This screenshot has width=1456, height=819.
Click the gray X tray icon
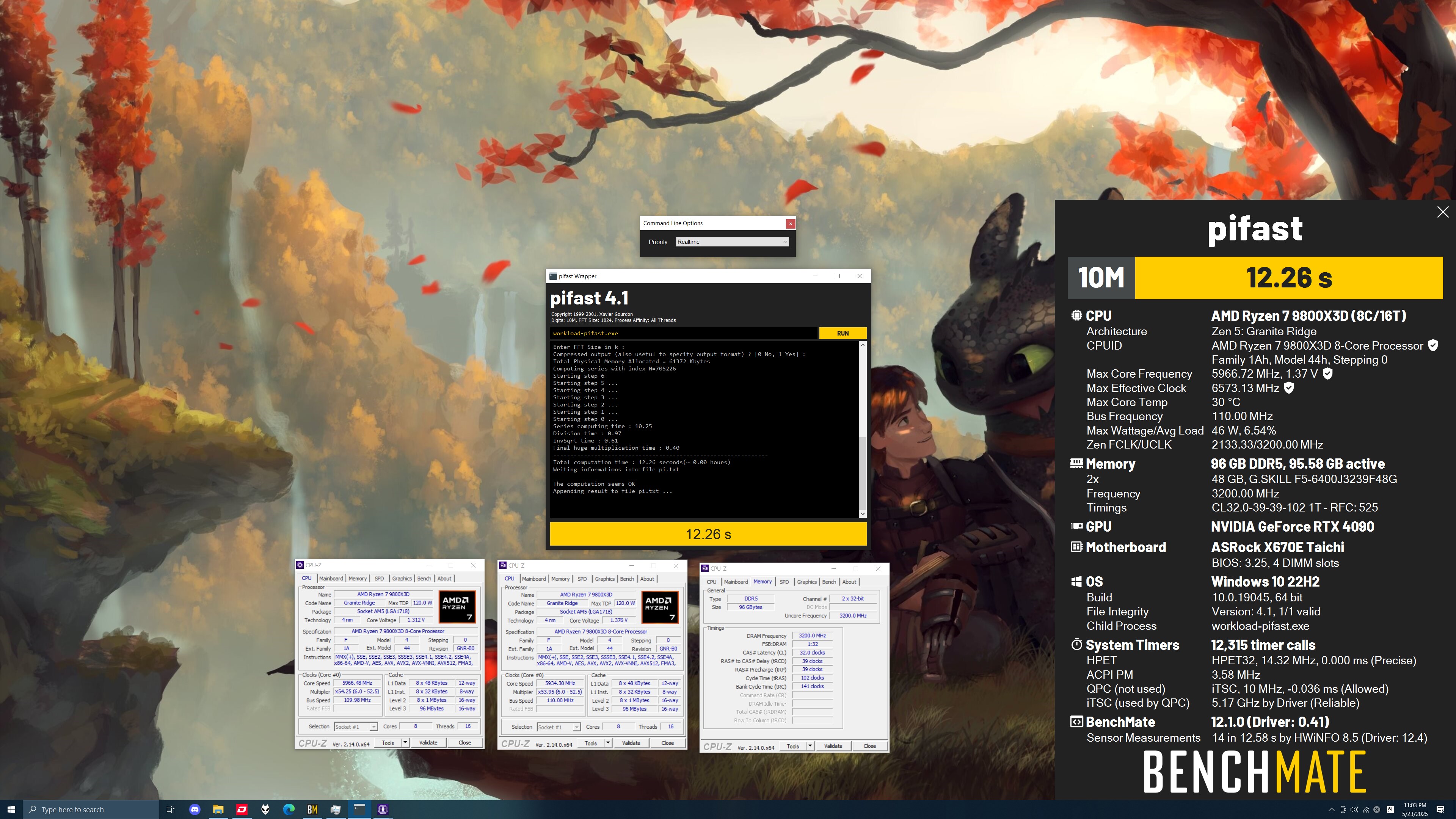(x=1377, y=810)
